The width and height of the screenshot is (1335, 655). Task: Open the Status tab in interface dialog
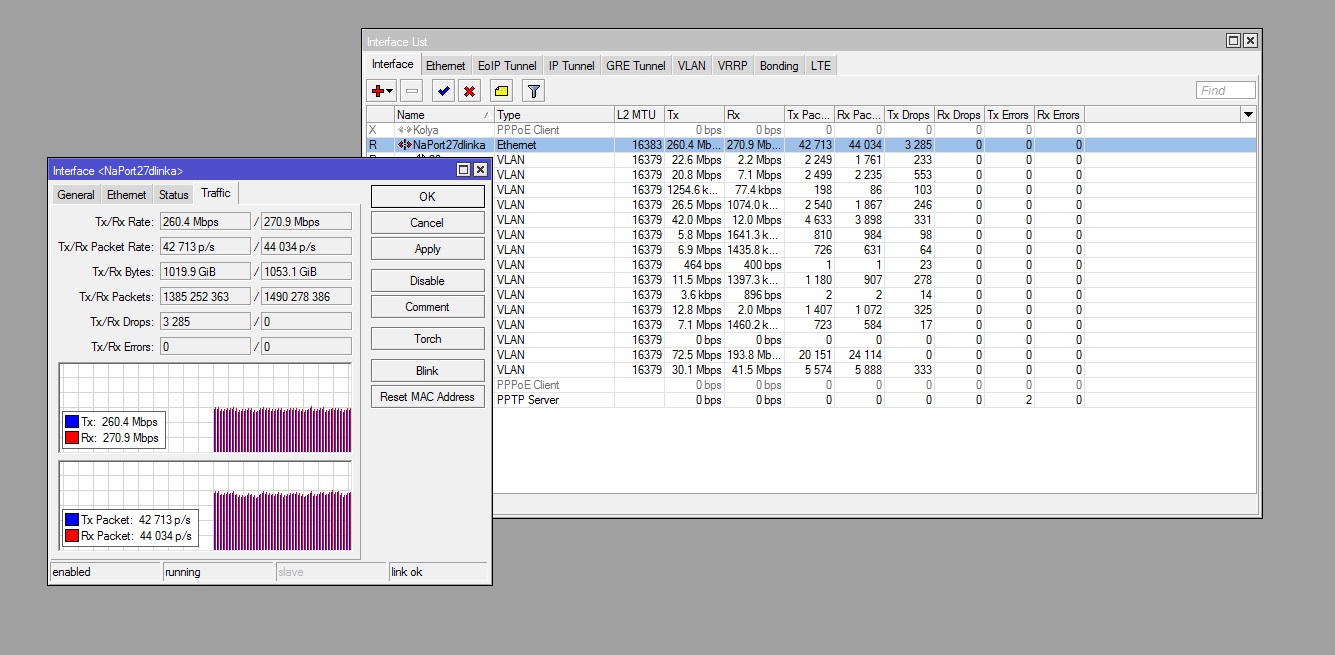[173, 195]
